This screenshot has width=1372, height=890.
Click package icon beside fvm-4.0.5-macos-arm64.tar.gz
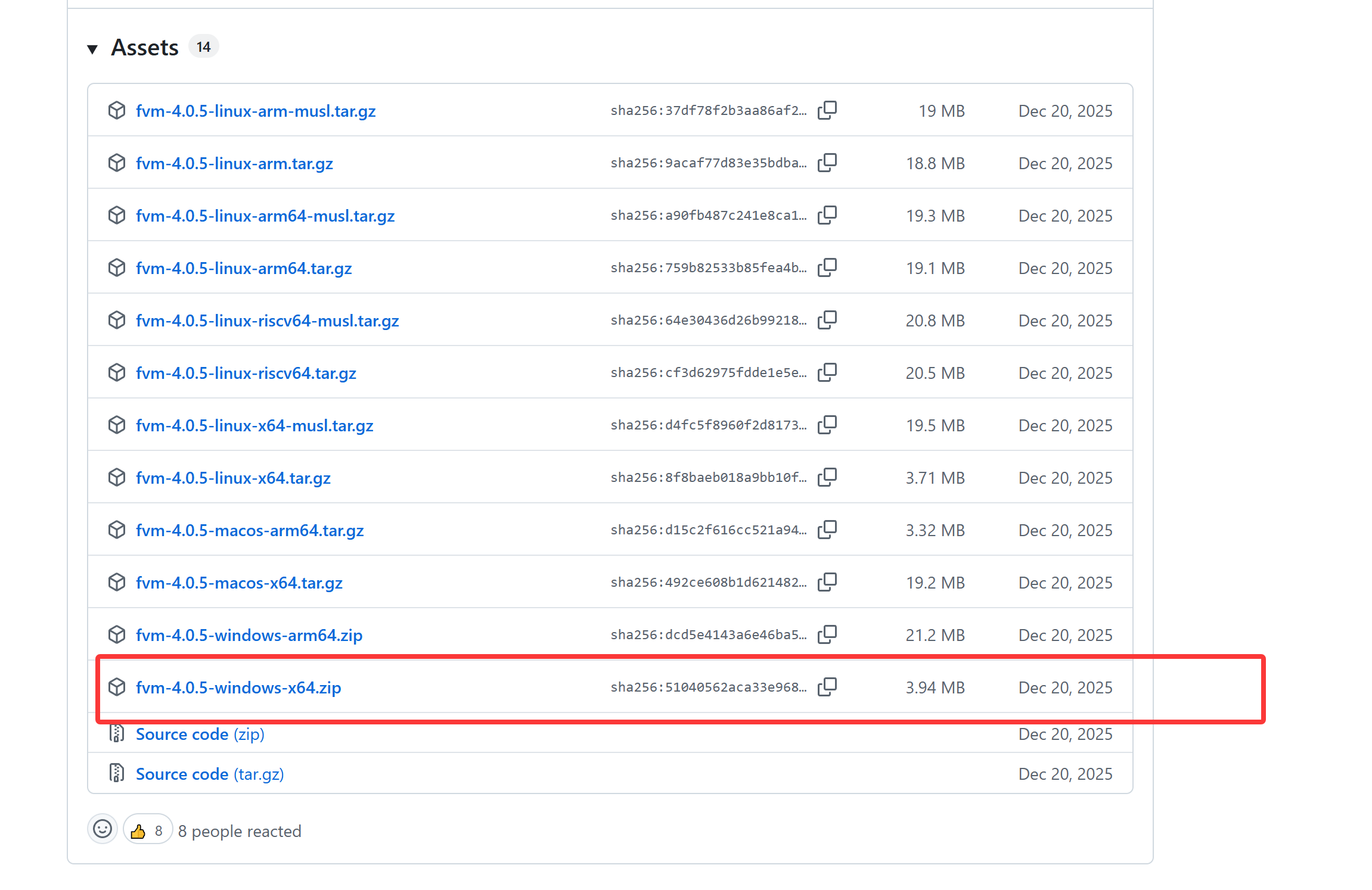pyautogui.click(x=117, y=530)
